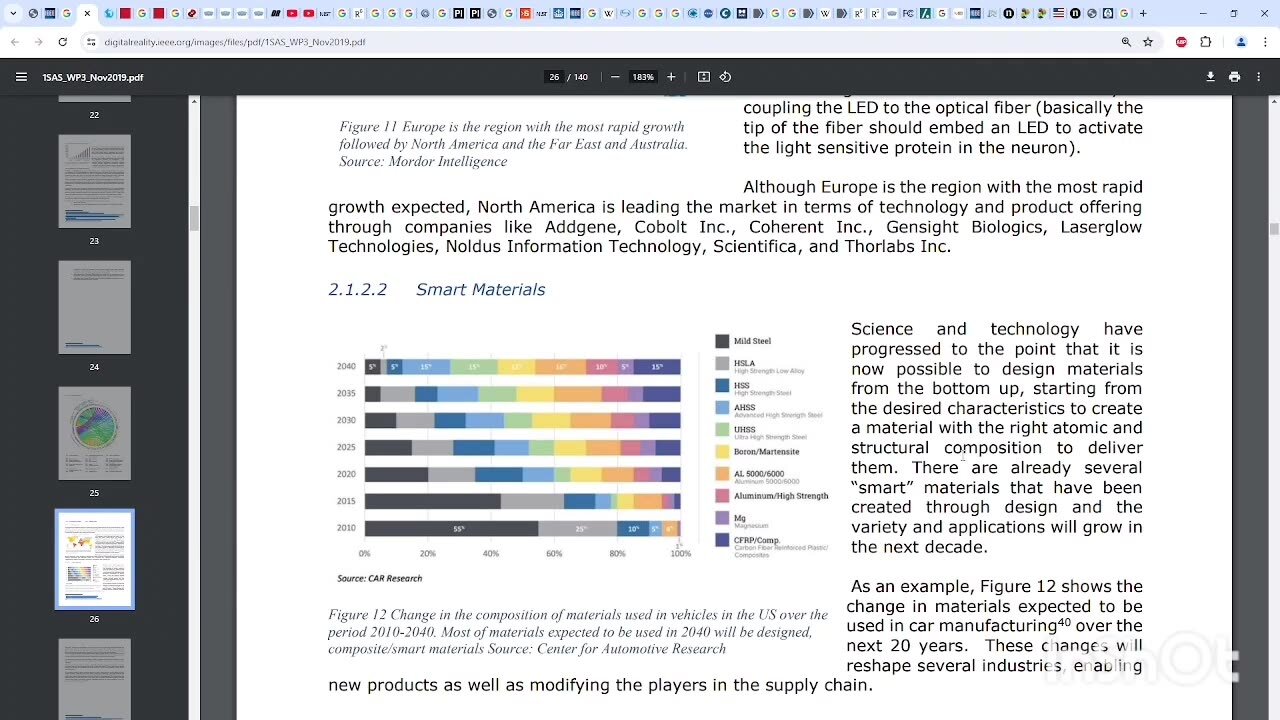Open the Extensions puzzle icon
The width and height of the screenshot is (1280, 720).
[x=1205, y=42]
